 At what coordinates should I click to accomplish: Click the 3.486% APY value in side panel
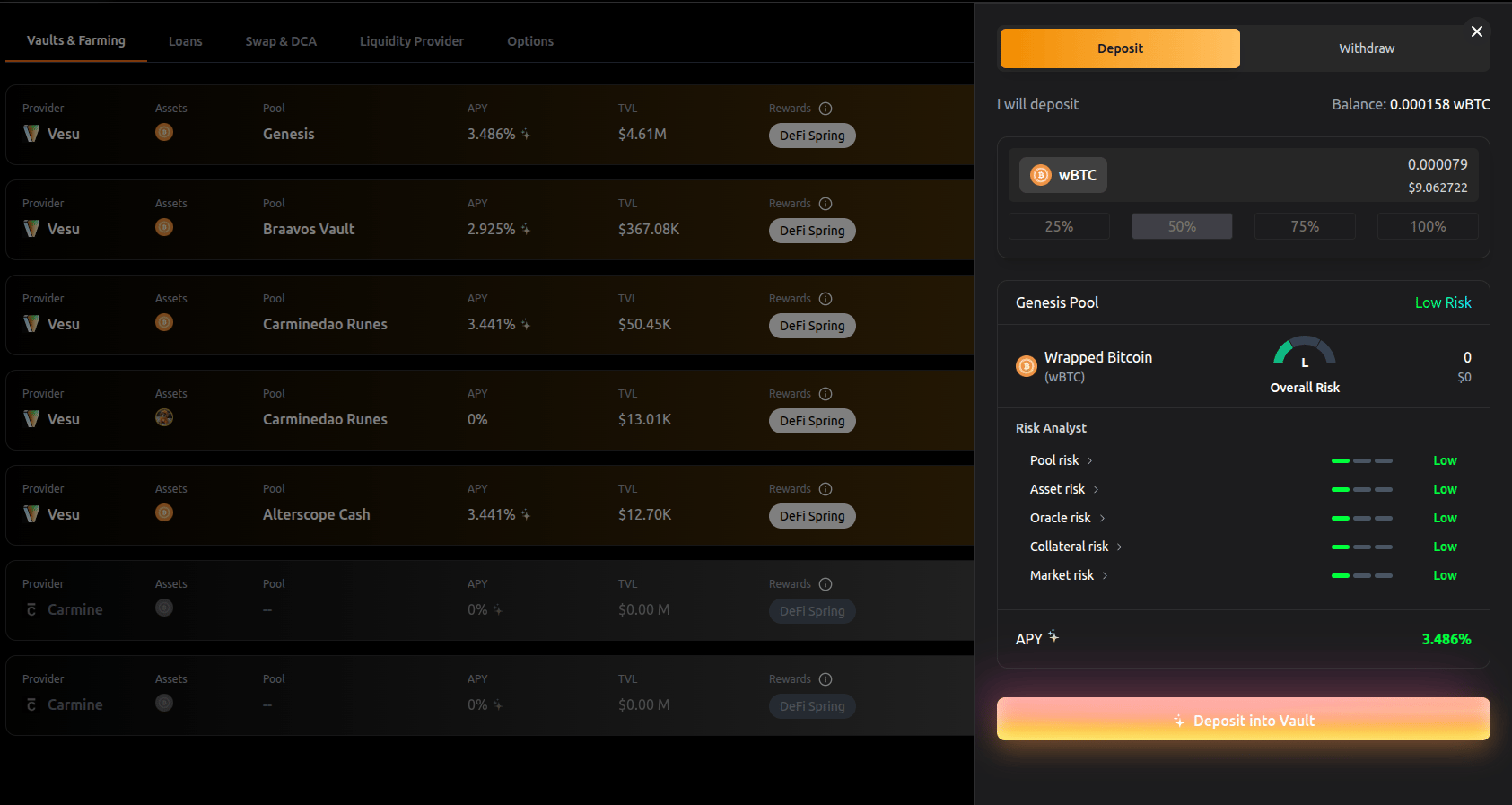[x=1446, y=639]
